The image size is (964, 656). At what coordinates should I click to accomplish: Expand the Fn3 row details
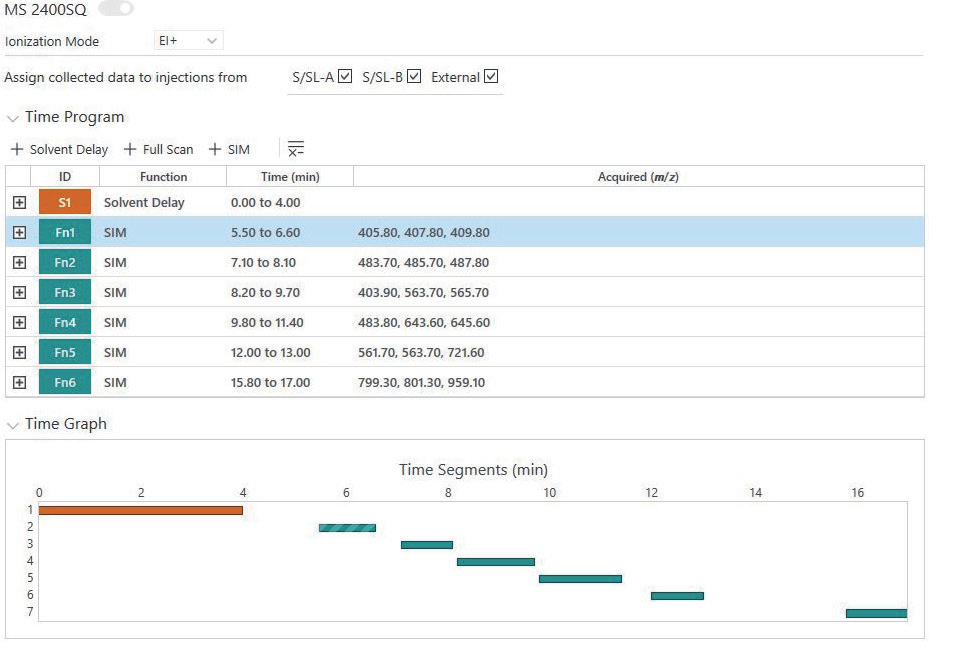[19, 293]
